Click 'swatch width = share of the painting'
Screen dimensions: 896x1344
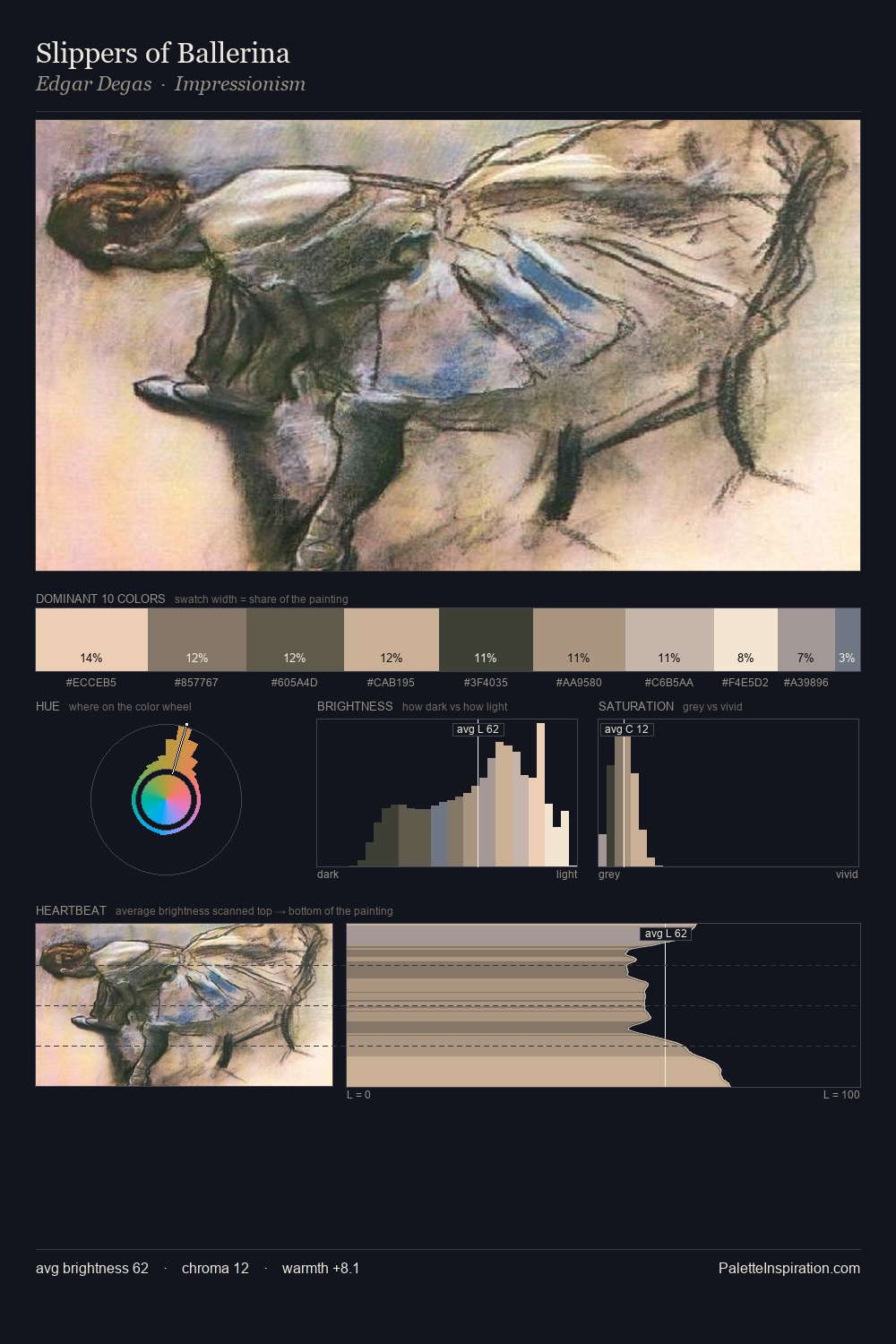coord(262,599)
